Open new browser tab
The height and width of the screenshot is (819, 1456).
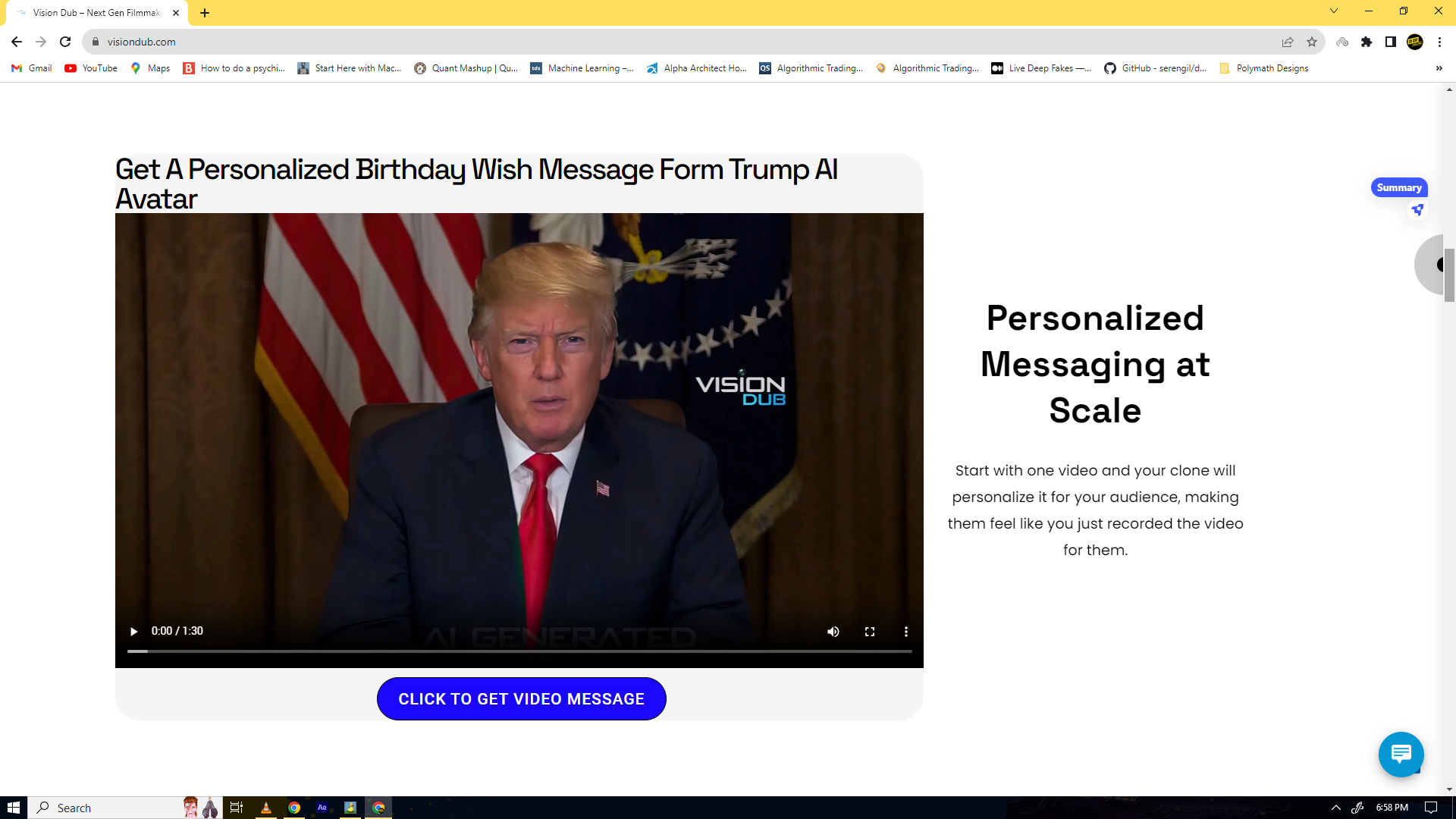(x=205, y=13)
